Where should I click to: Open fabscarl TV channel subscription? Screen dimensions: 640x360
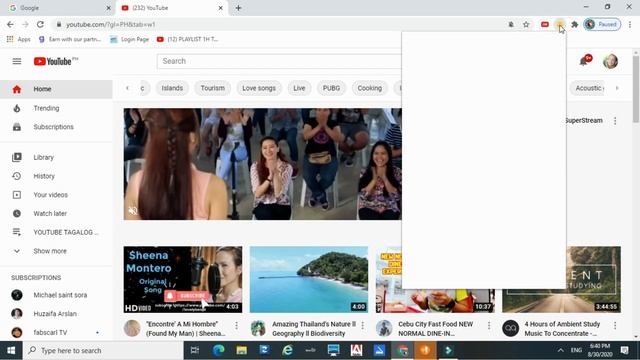[56, 332]
